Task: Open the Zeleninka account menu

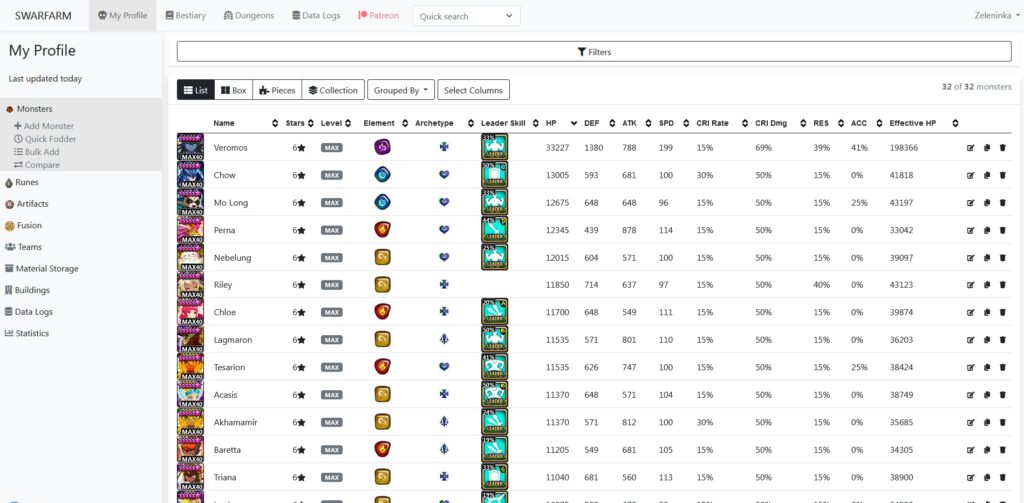Action: (997, 16)
